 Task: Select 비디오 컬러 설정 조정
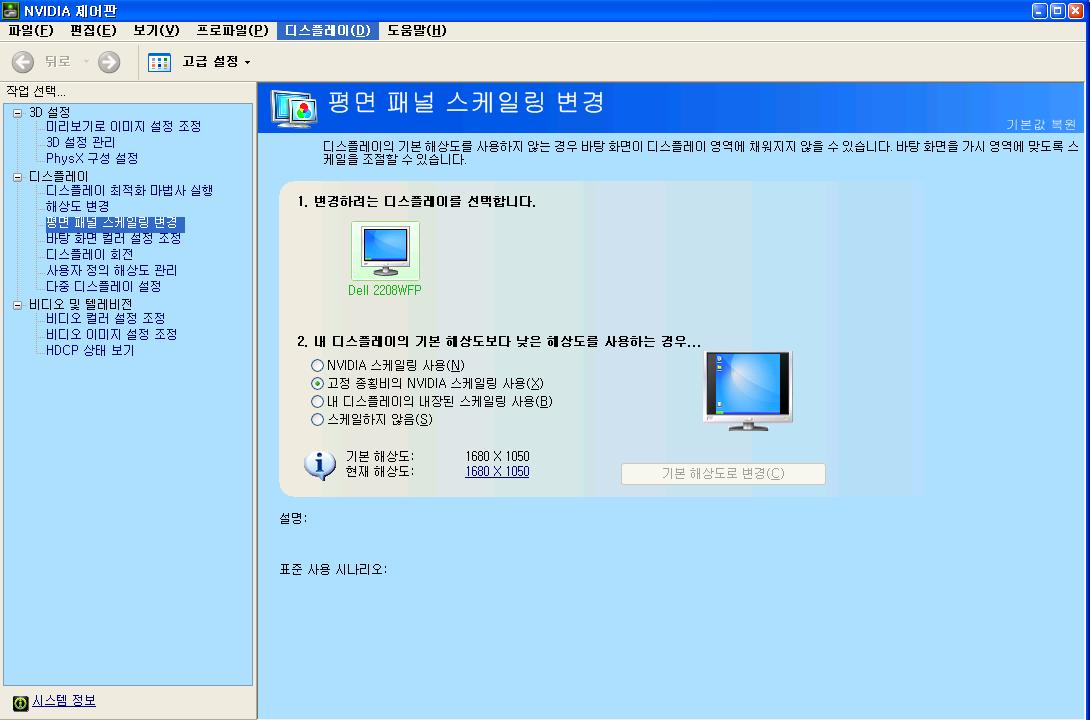tap(106, 318)
